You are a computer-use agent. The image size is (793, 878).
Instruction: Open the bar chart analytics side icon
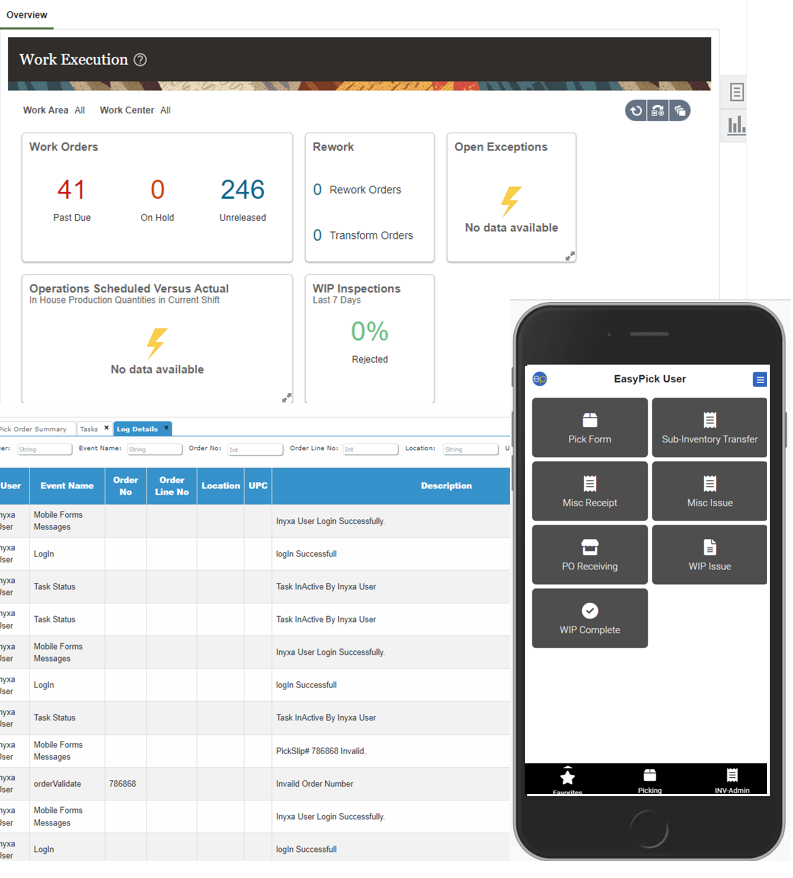click(x=737, y=125)
